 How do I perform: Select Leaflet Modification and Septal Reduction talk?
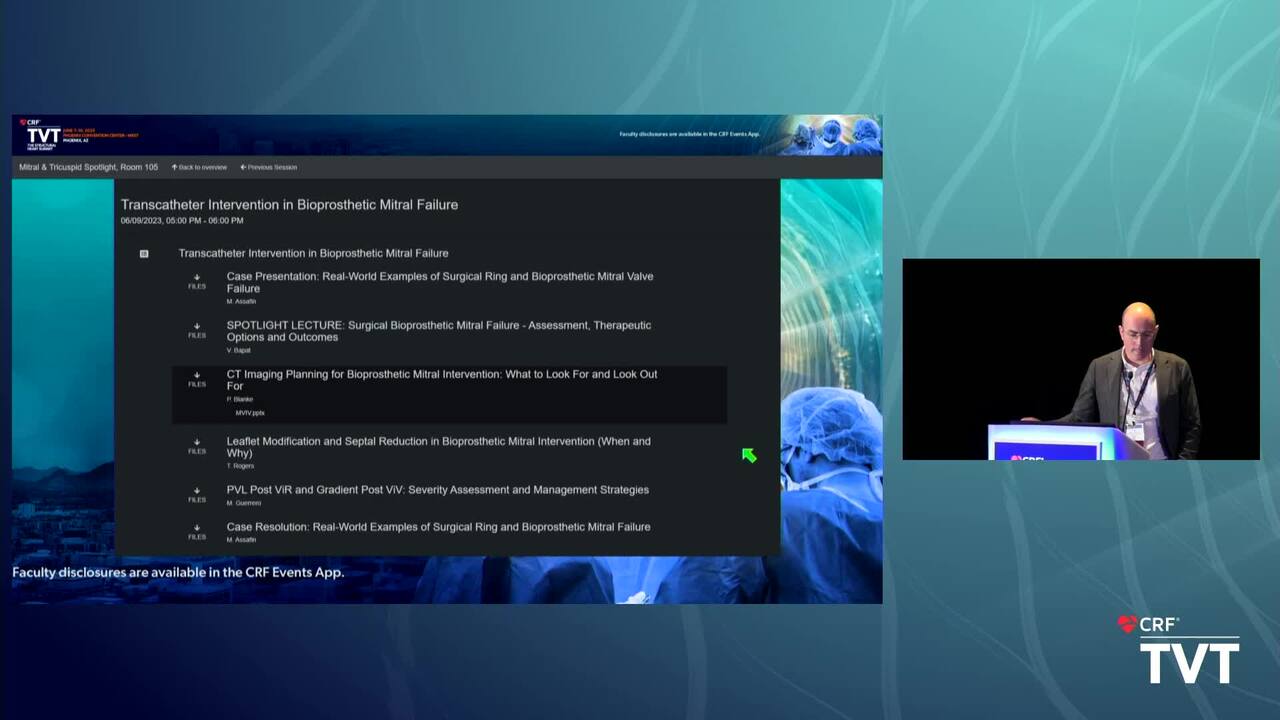pos(439,447)
